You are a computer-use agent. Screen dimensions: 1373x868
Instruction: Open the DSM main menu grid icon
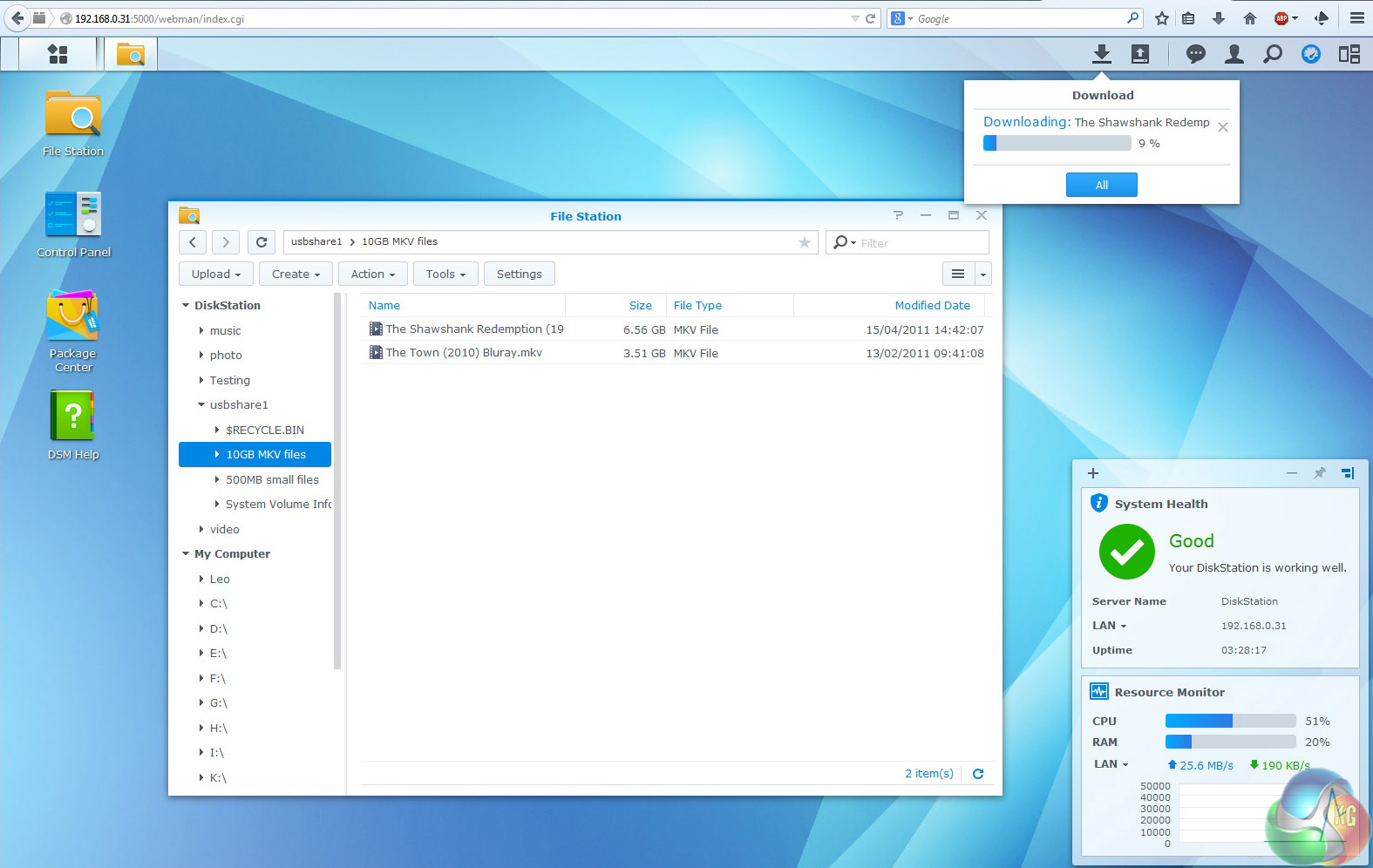tap(58, 54)
